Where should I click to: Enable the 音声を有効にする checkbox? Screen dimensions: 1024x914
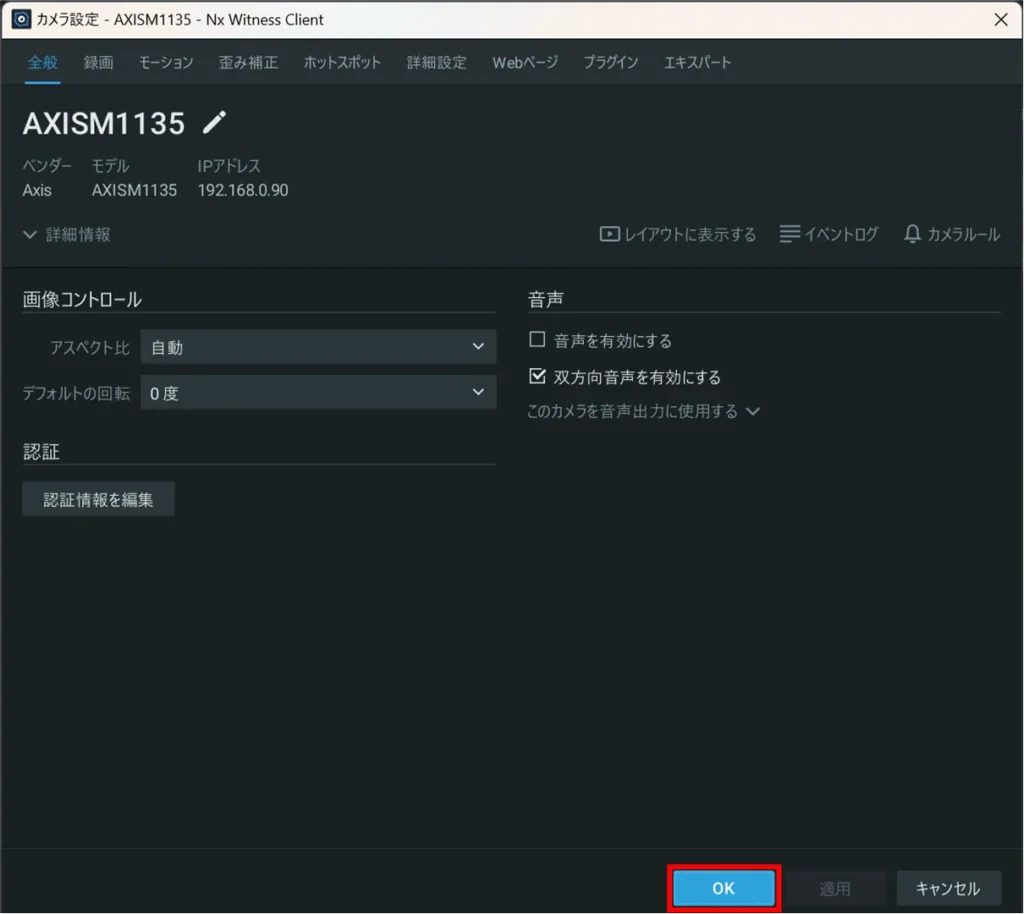coord(537,340)
